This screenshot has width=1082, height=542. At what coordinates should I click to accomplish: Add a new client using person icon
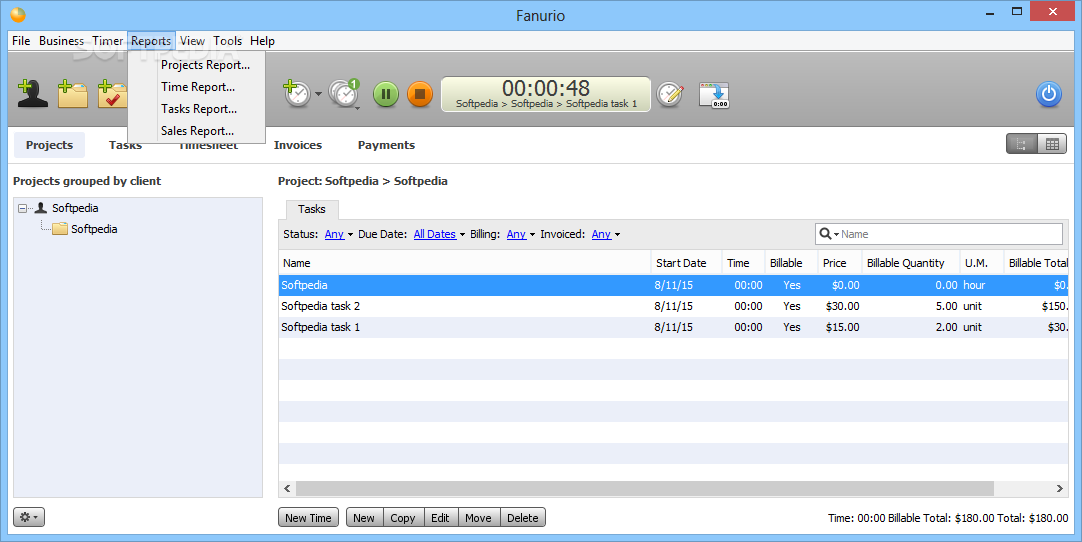[x=32, y=93]
